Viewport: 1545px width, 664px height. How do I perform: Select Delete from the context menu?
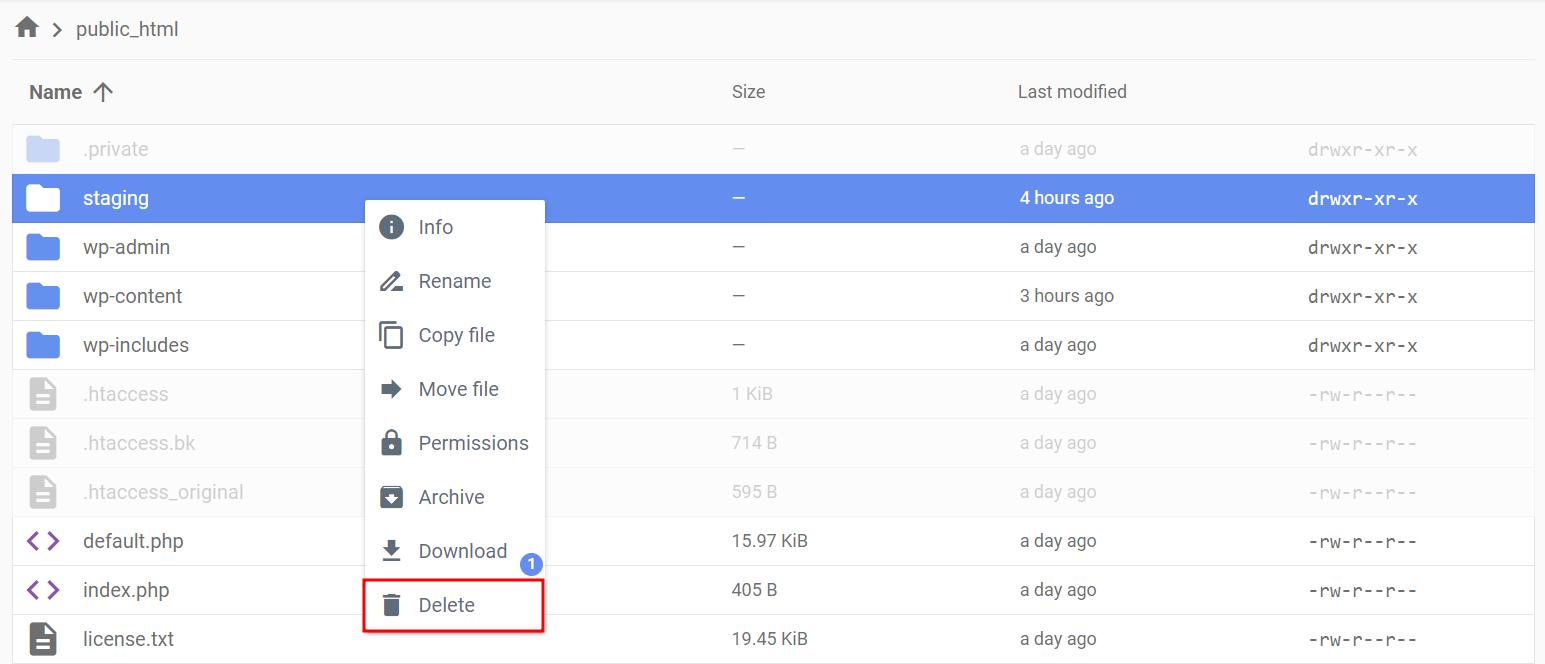point(447,605)
